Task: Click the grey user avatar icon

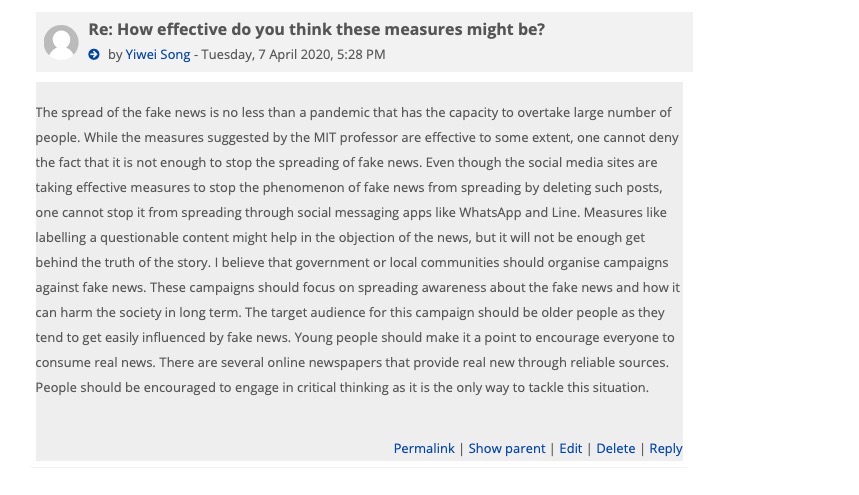Action: pos(61,42)
